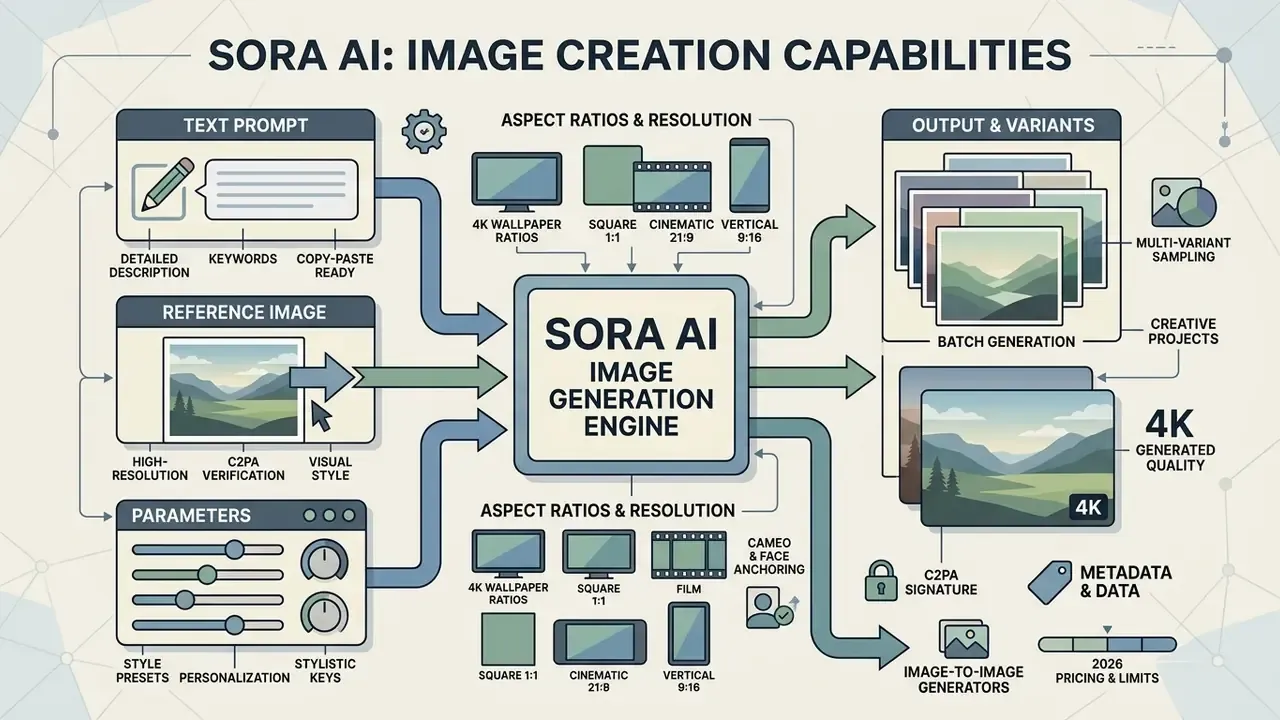Viewport: 1280px width, 720px height.
Task: Choose the Film strip icon in lower ratios
Action: pos(689,555)
